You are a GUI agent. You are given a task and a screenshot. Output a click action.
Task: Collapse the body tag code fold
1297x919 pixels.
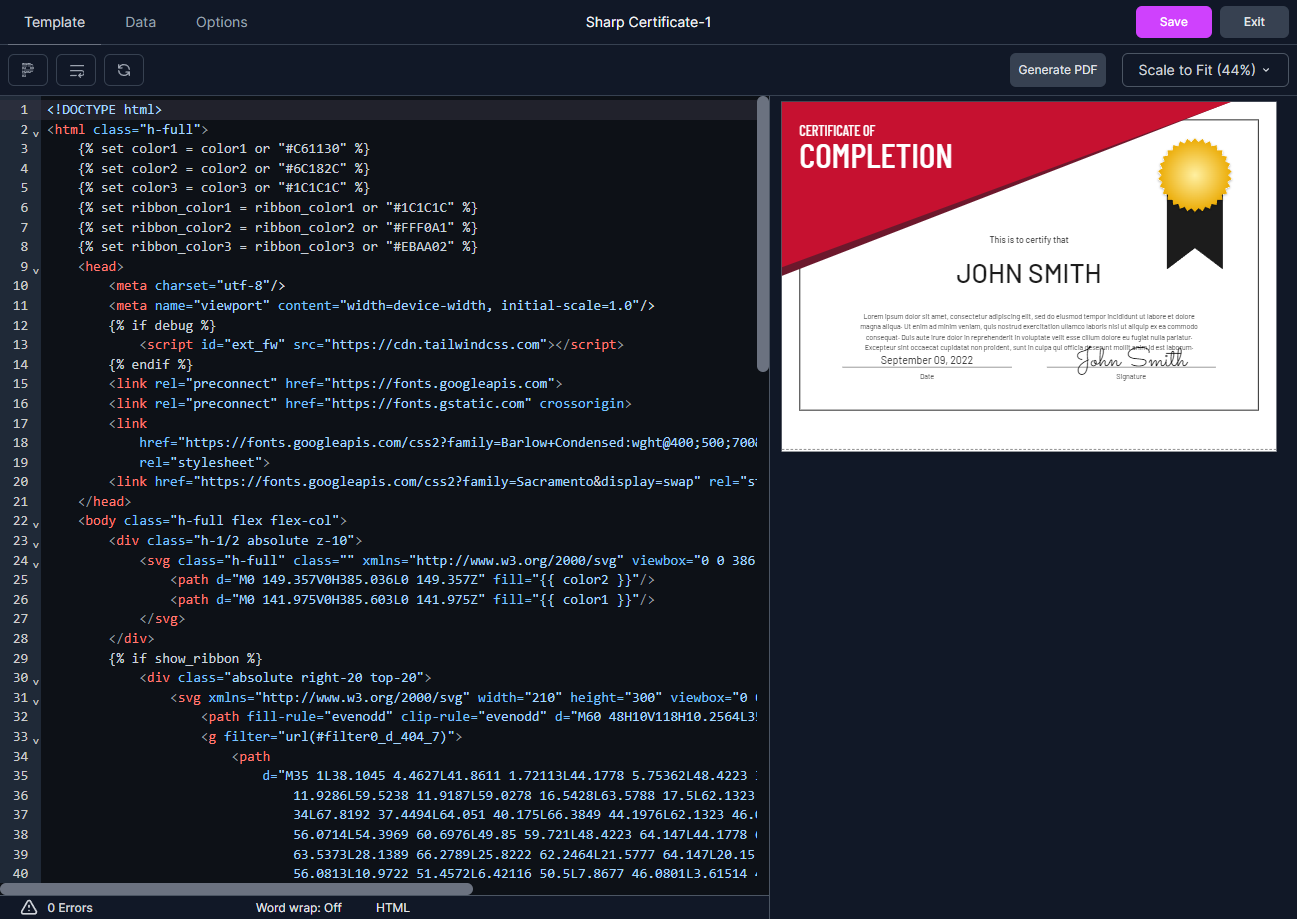36,524
